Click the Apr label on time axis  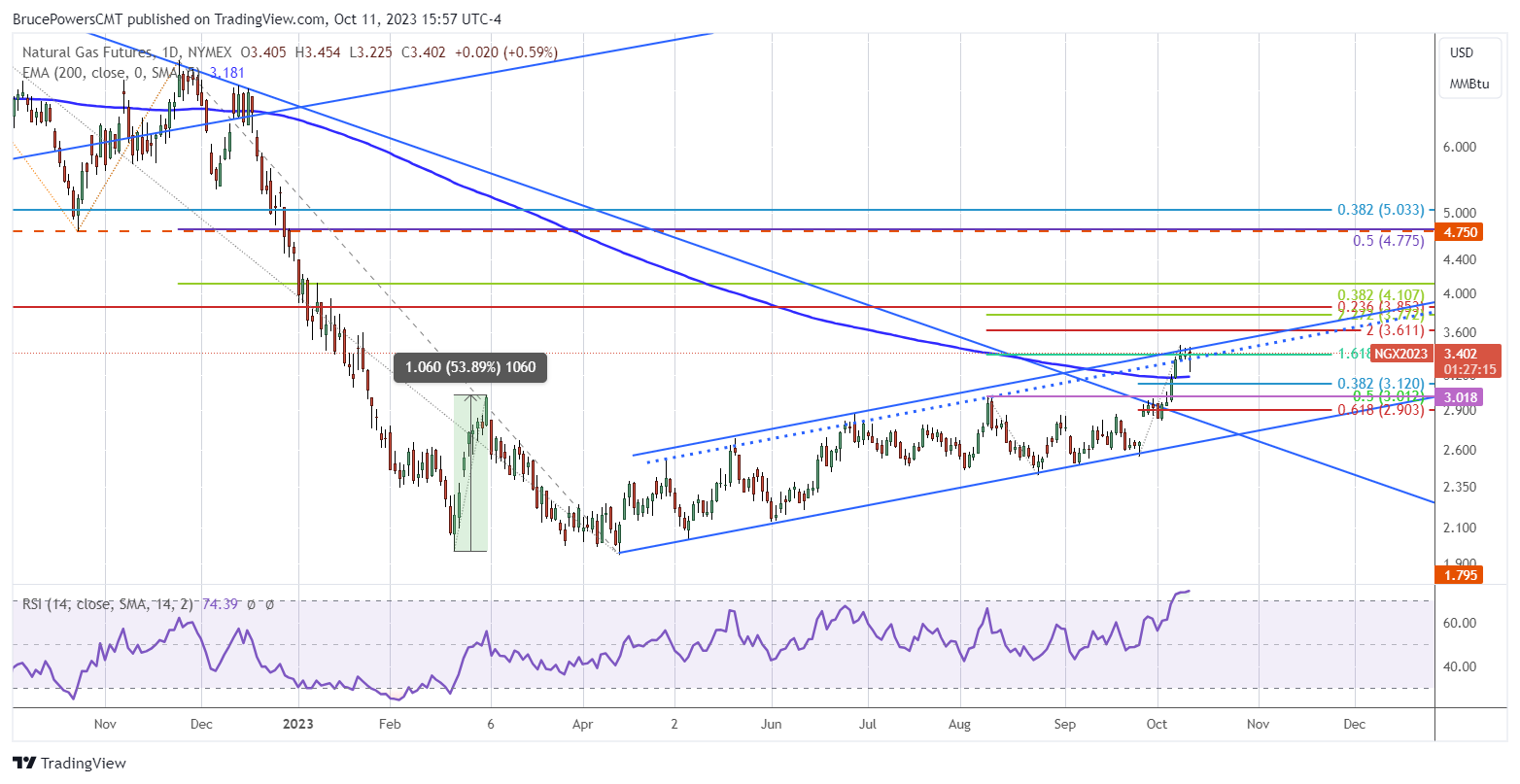(581, 724)
